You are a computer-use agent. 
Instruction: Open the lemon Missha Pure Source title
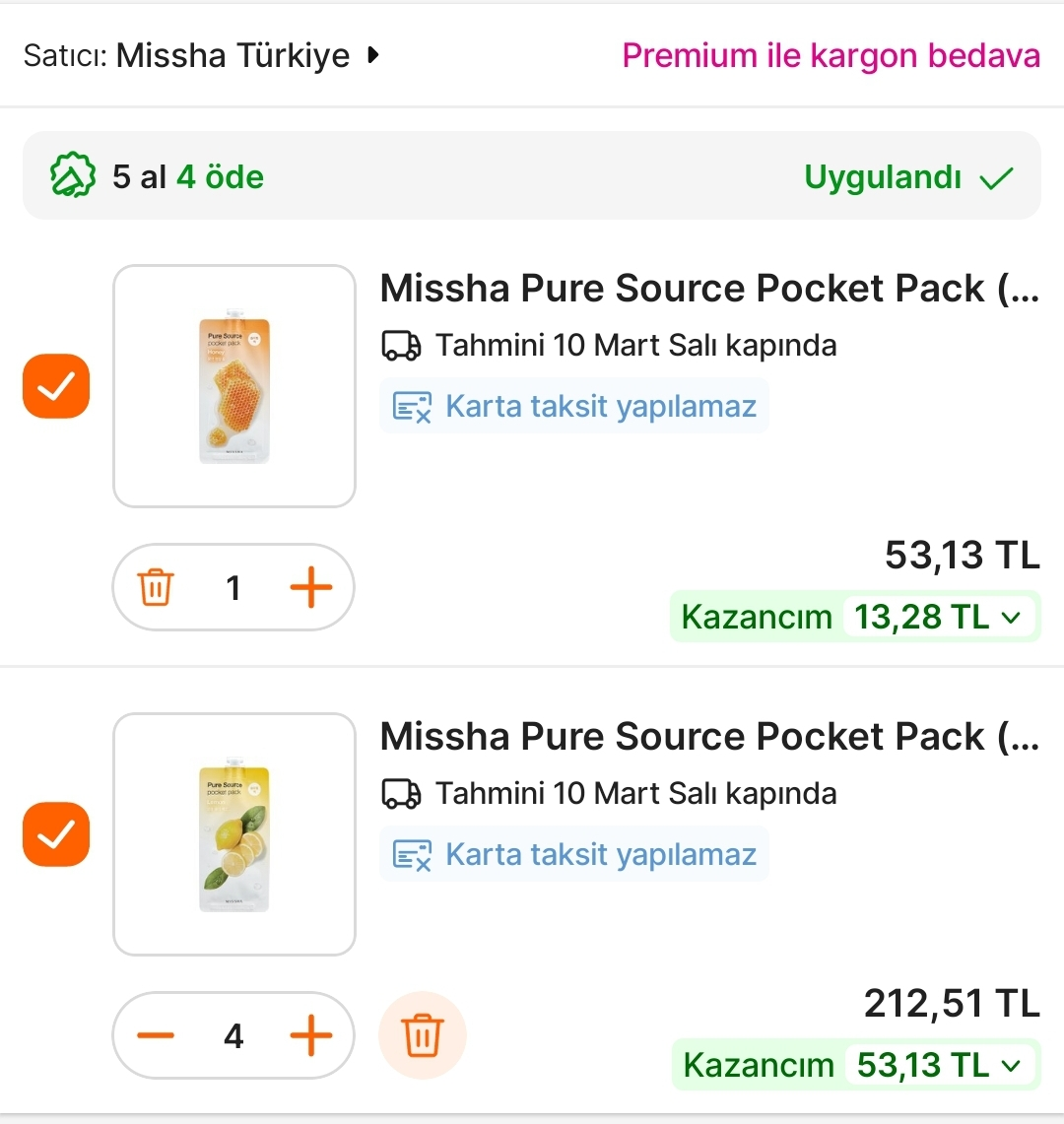click(x=708, y=737)
